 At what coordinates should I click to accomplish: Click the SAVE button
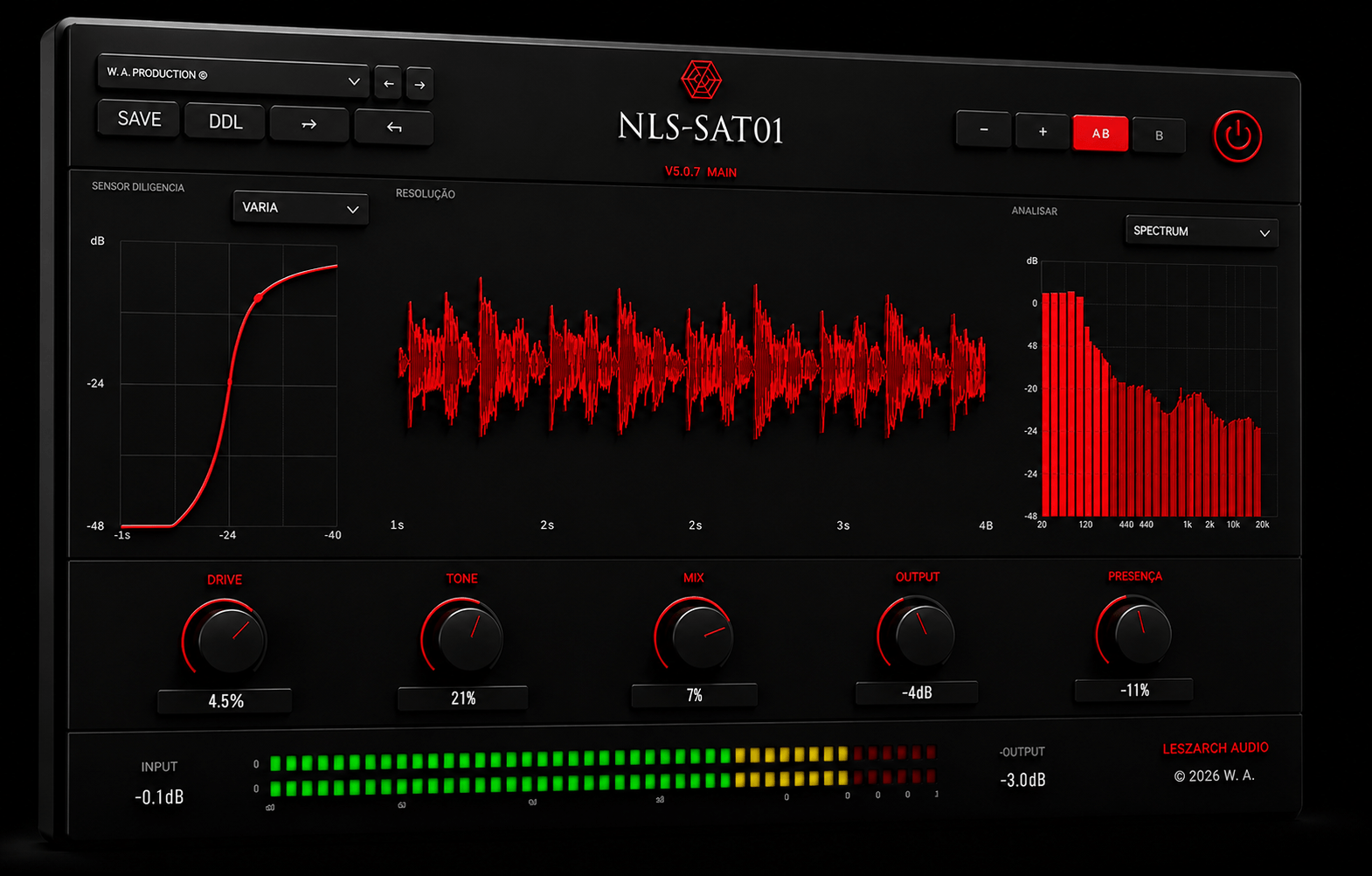click(x=139, y=119)
